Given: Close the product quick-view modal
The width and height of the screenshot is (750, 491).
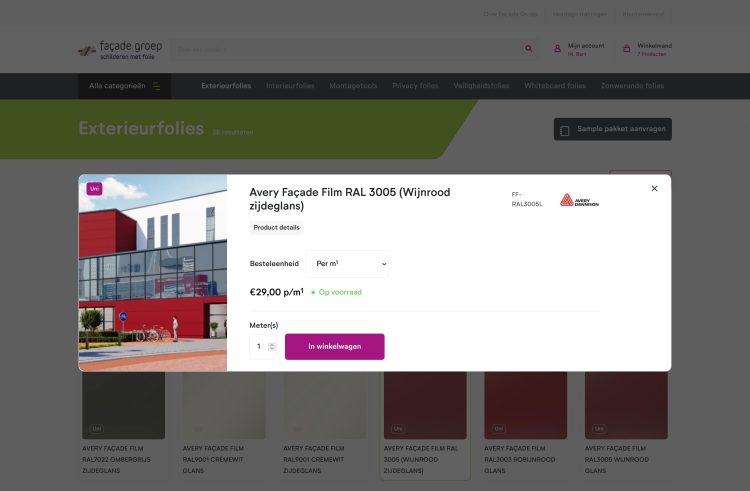Looking at the screenshot, I should click(x=654, y=188).
